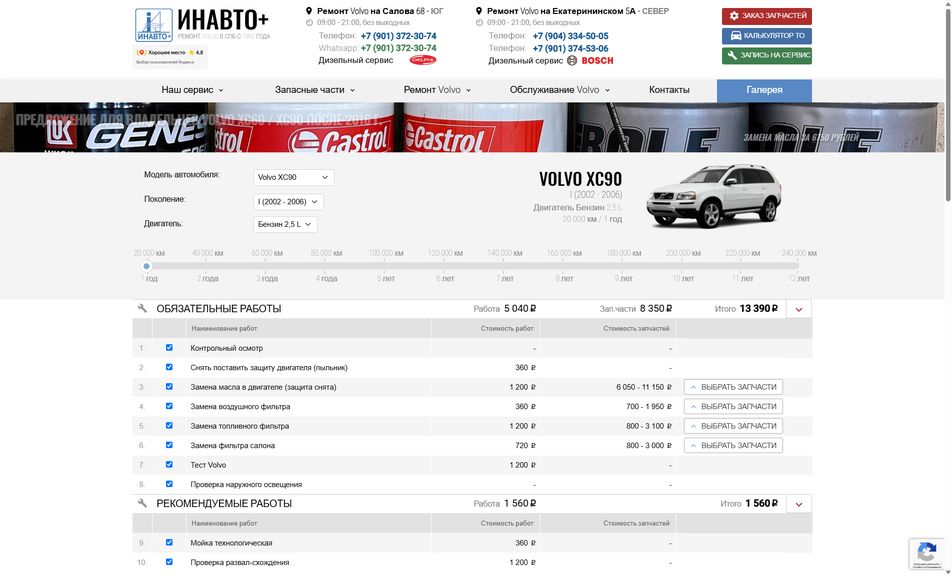Collapse the ОБЯЗАТЕЛЬНЫЕ РАБОТЫ section with red chevron

pyautogui.click(x=799, y=309)
